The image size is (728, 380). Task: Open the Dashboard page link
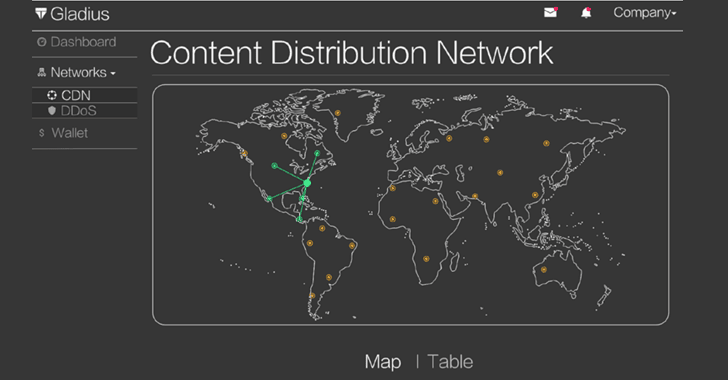click(x=83, y=42)
